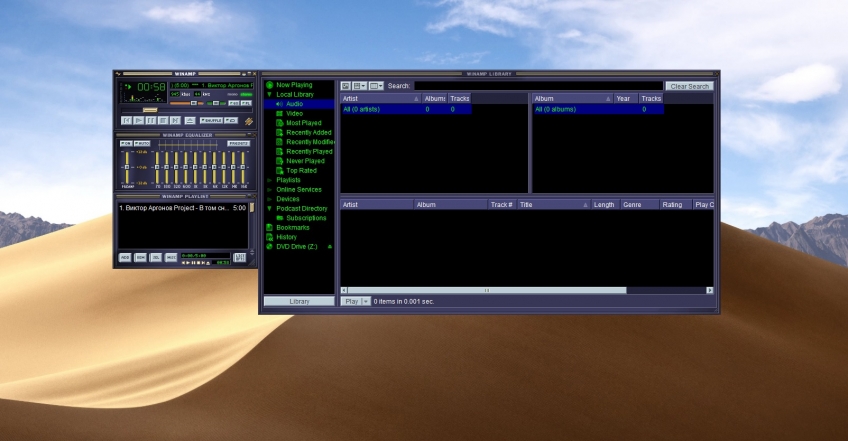Open the playlist LIST options button
This screenshot has width=848, height=441.
click(240, 258)
